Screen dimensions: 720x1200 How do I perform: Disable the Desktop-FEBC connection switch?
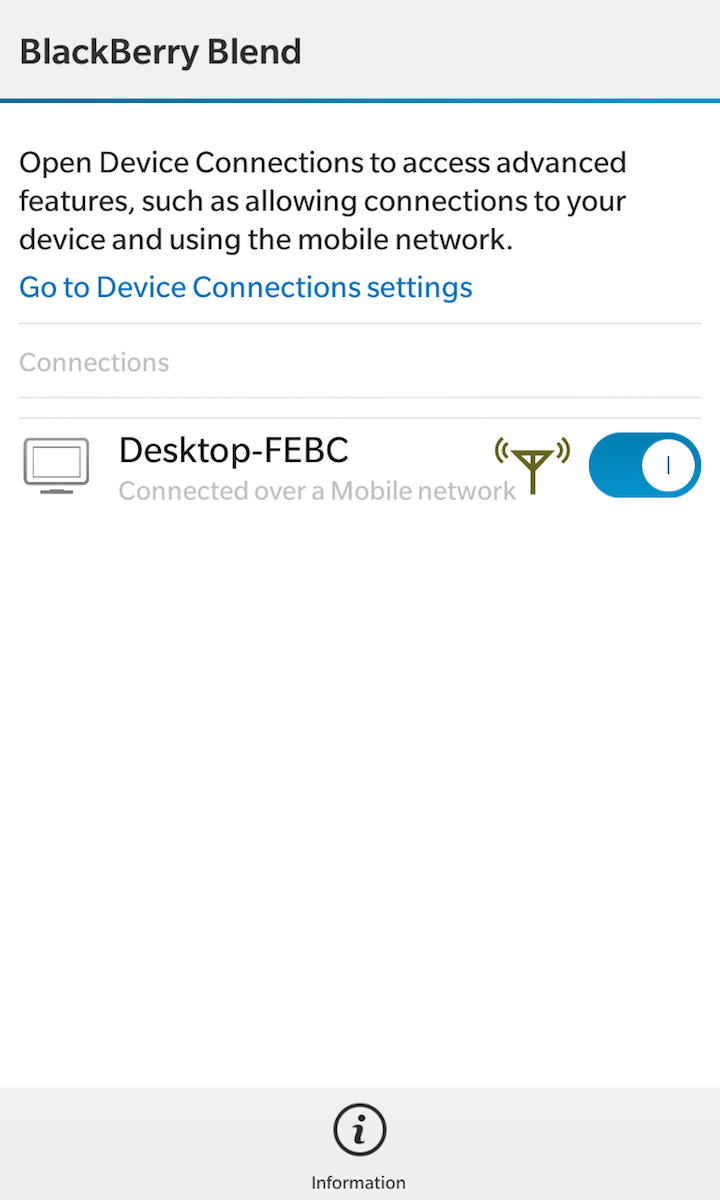click(644, 465)
